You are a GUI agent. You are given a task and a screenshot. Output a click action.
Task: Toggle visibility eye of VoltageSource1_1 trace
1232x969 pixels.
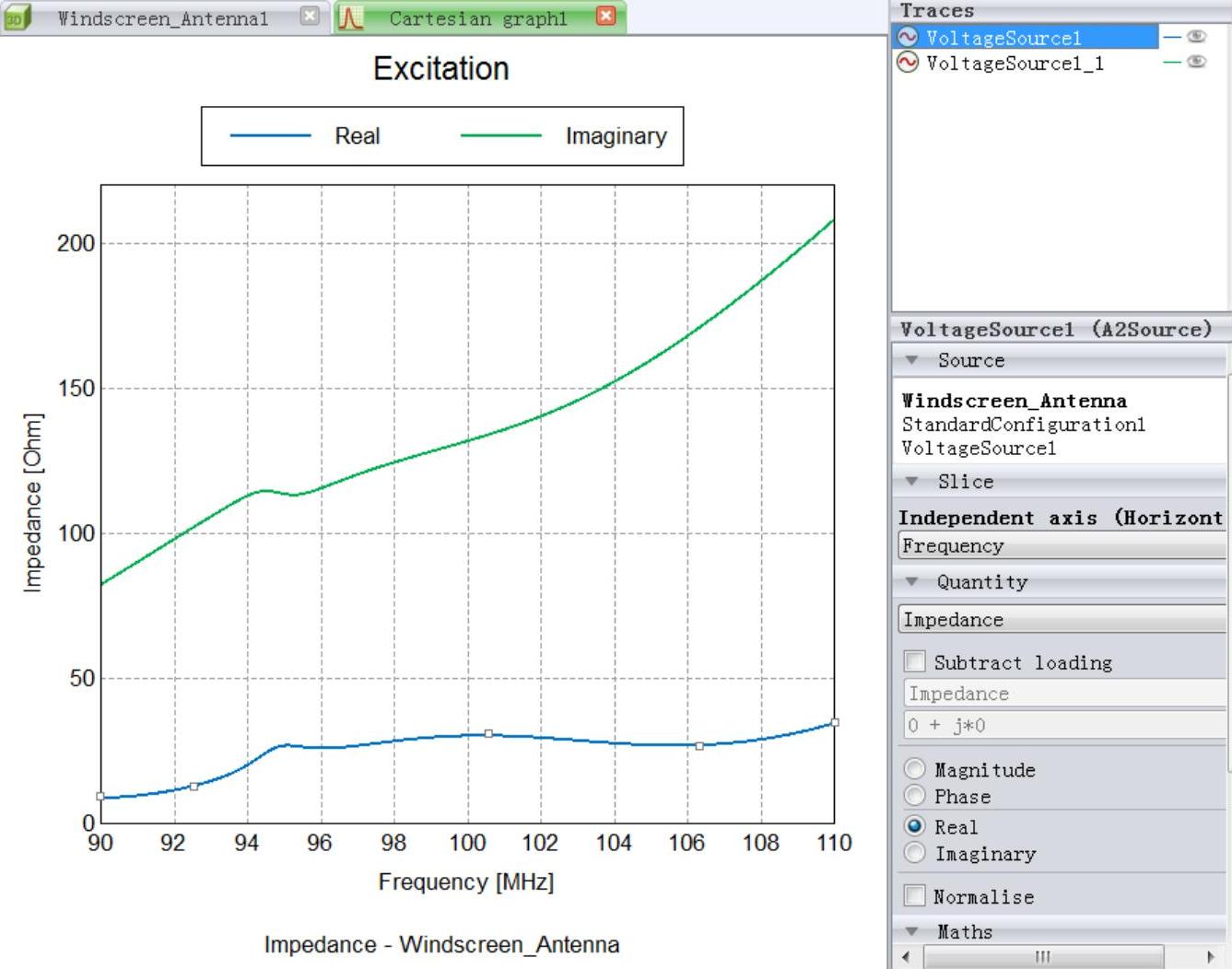[x=1196, y=63]
